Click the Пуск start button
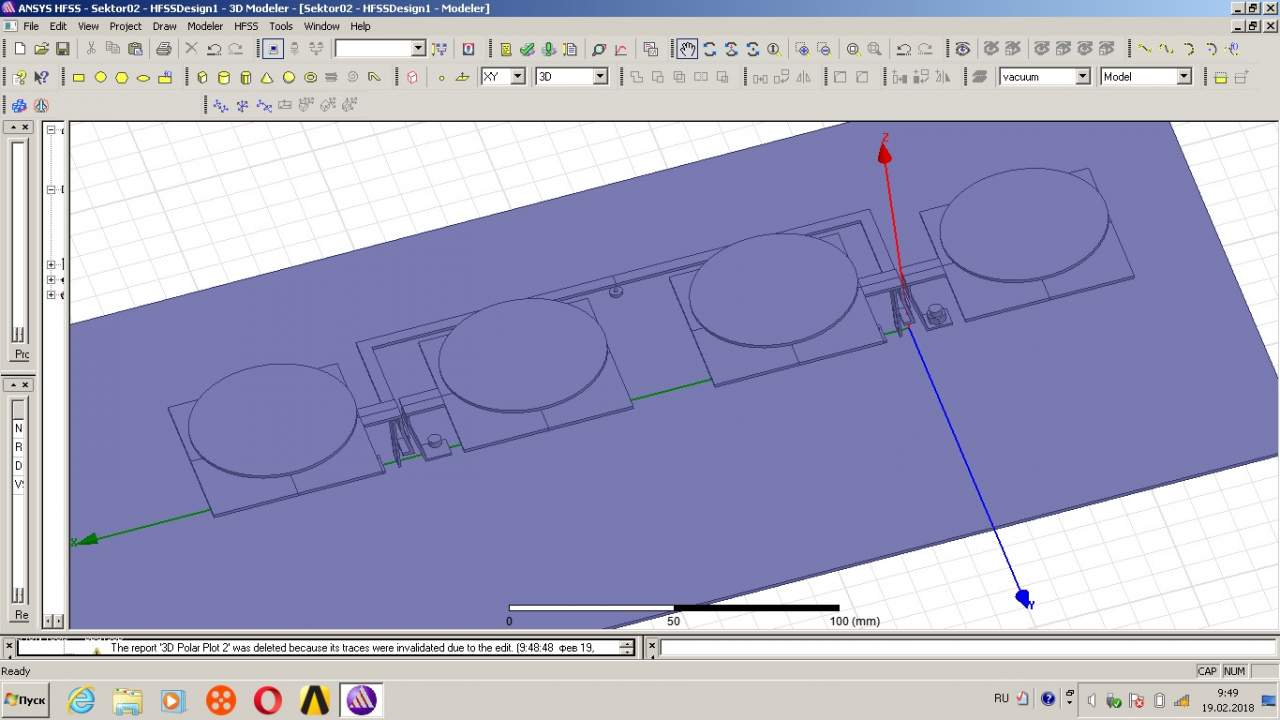 (x=26, y=700)
